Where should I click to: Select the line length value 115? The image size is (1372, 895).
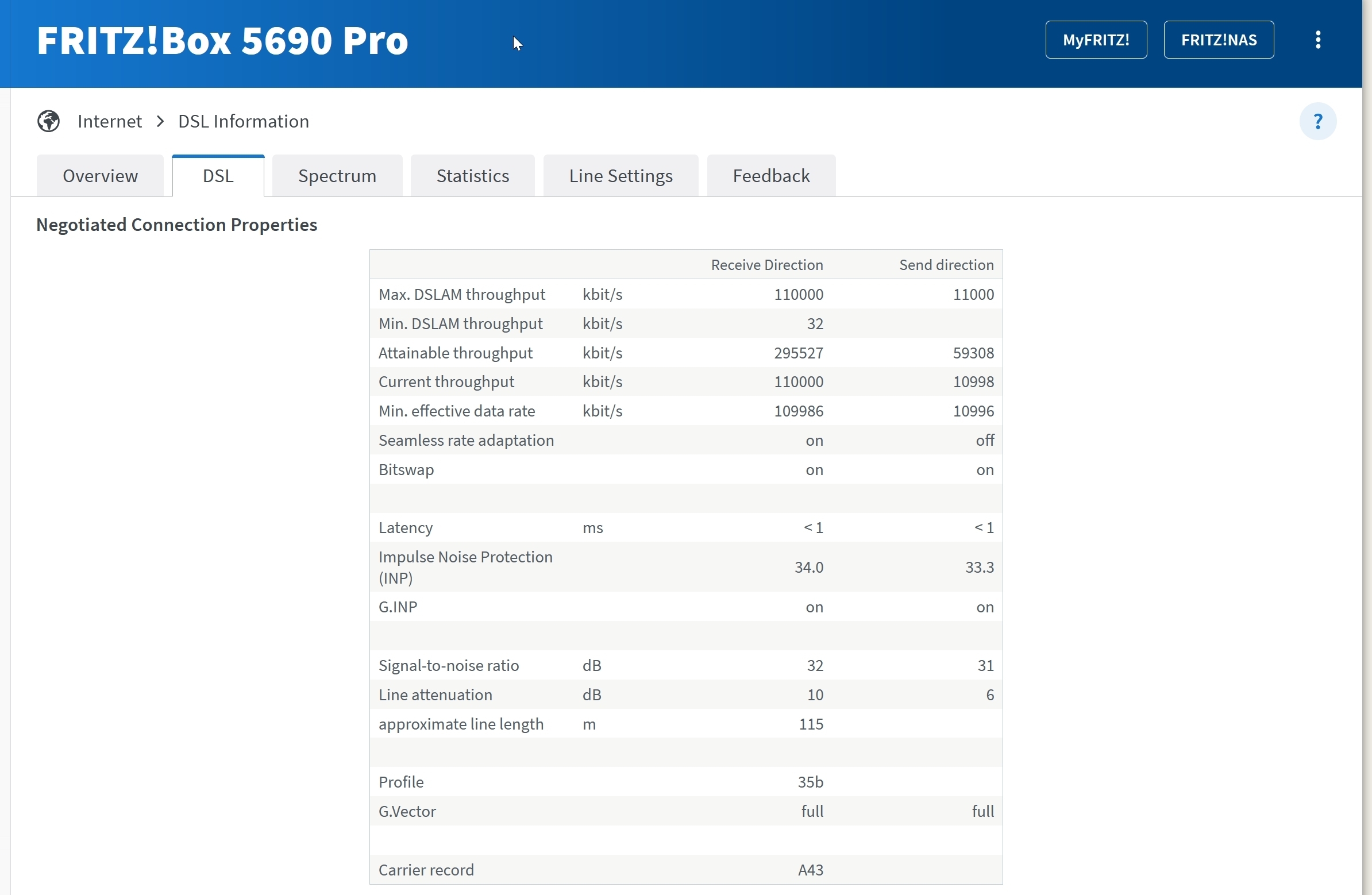(811, 725)
